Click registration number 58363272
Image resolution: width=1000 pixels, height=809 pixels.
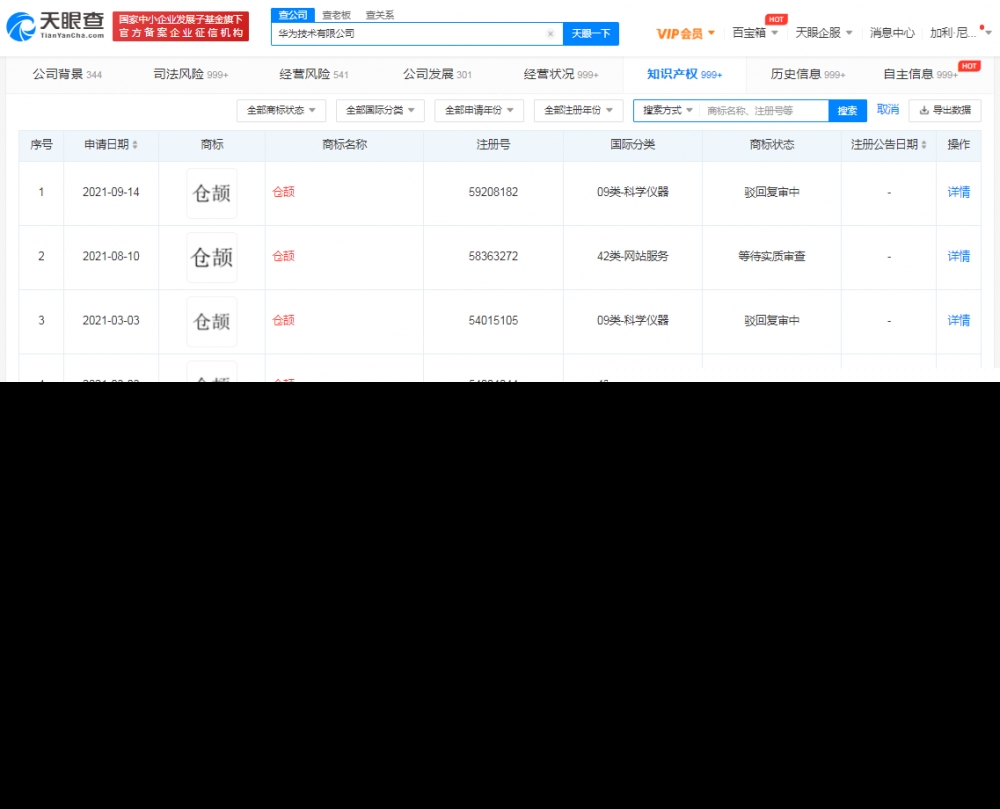coord(493,256)
